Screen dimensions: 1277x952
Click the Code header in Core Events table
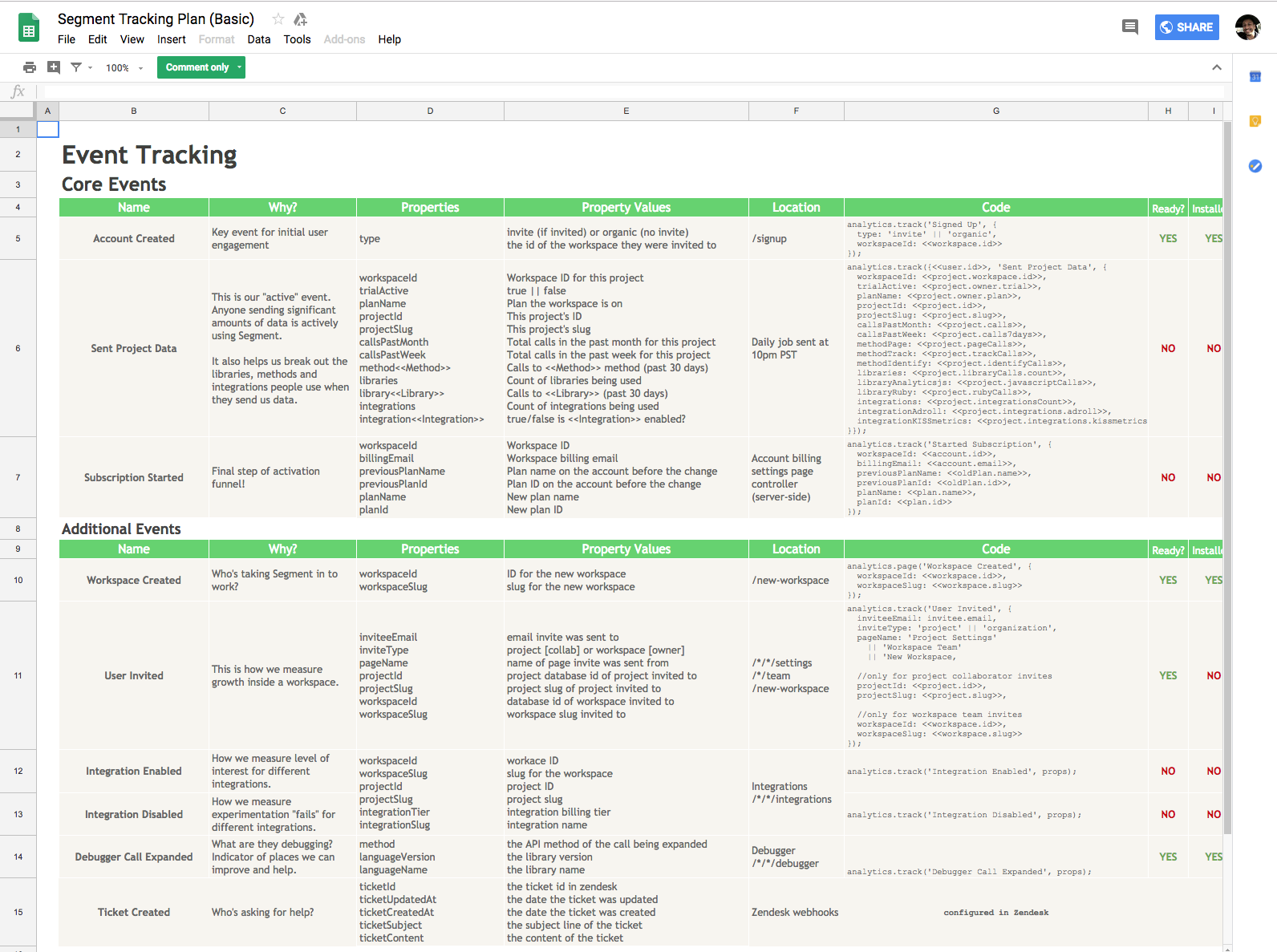(x=996, y=207)
